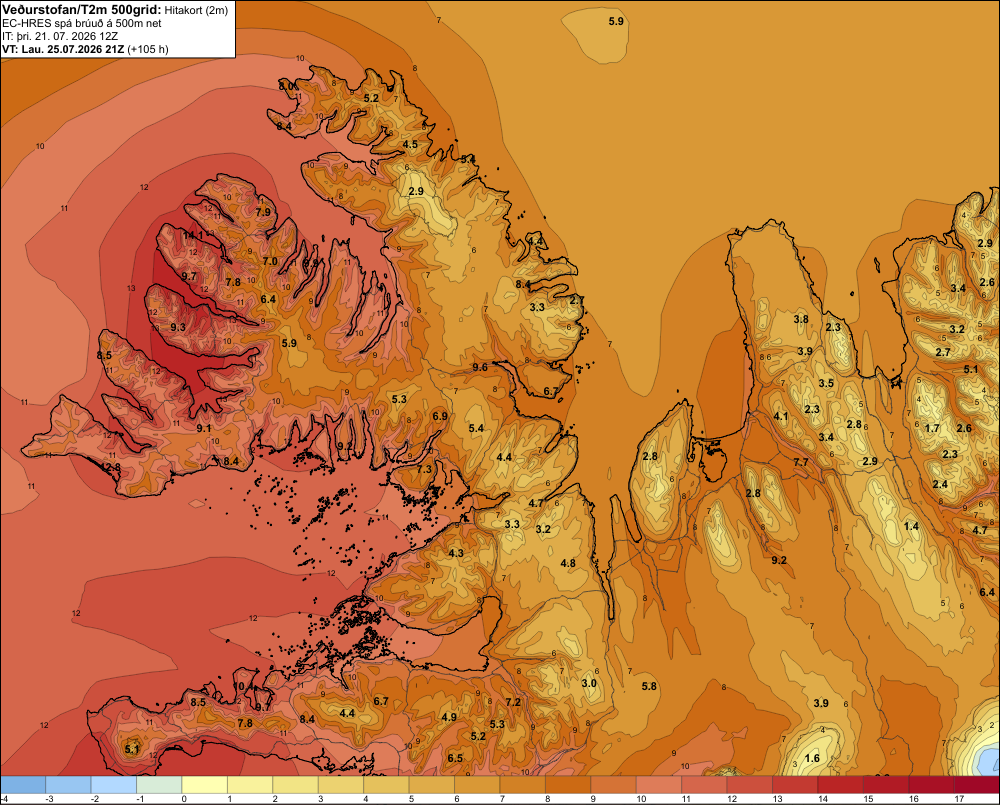Click the temperature value '7.2' on the map
1000x805 pixels.
click(513, 702)
